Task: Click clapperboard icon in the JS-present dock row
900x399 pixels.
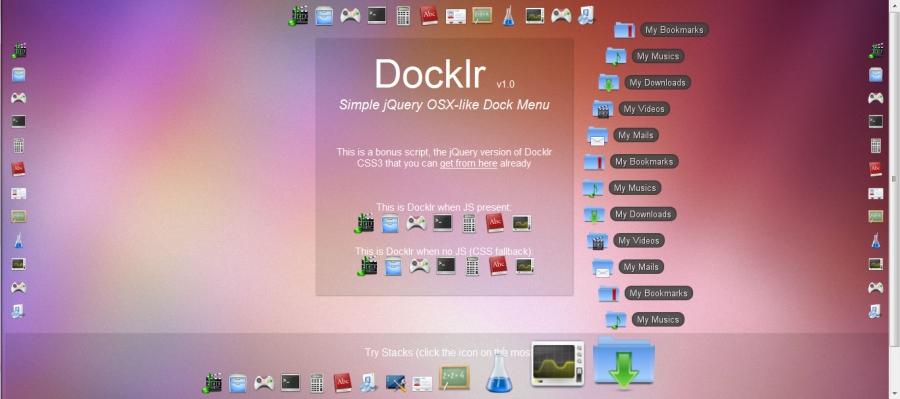Action: [x=364, y=223]
